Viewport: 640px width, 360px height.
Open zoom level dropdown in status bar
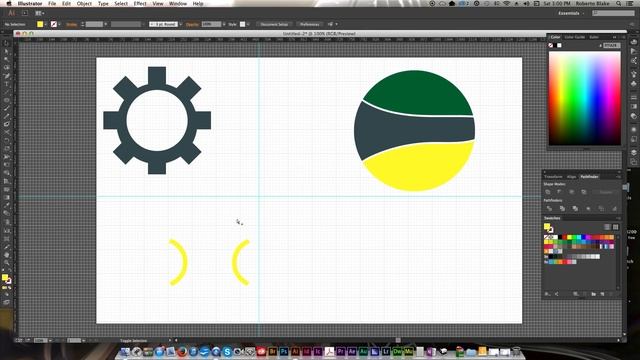click(50, 340)
